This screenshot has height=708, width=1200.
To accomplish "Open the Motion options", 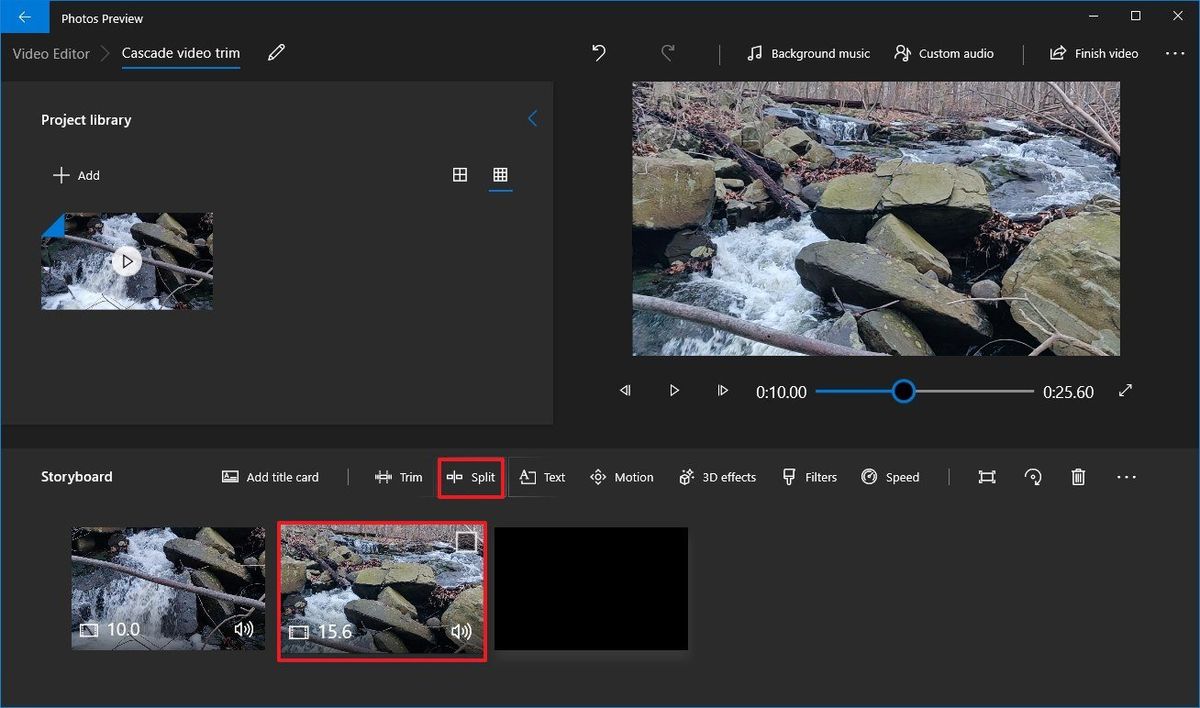I will (x=621, y=477).
